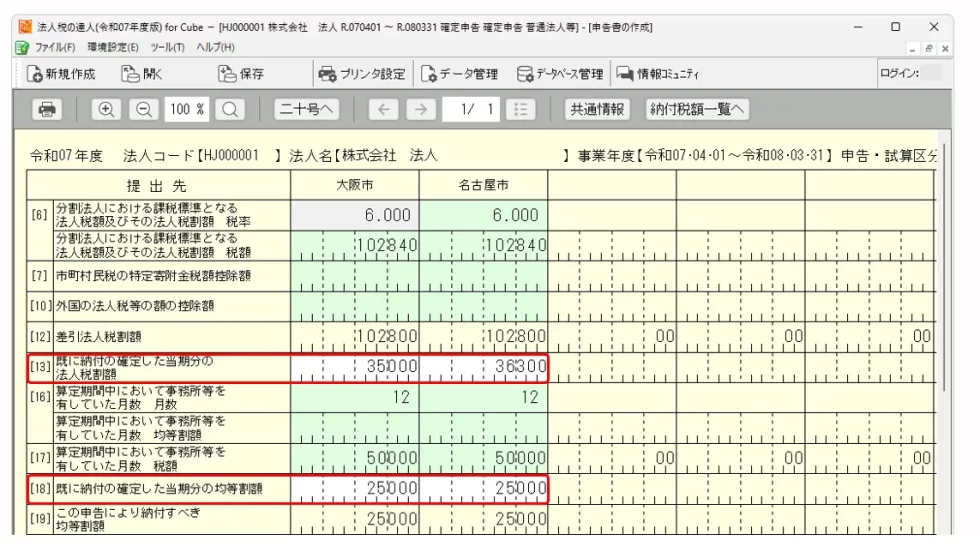Zoom out with the magnifier minus icon
980x546 pixels.
144,109
